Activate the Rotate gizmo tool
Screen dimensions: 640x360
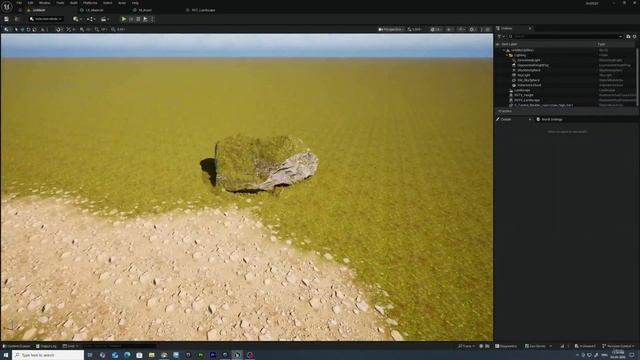click(28, 29)
